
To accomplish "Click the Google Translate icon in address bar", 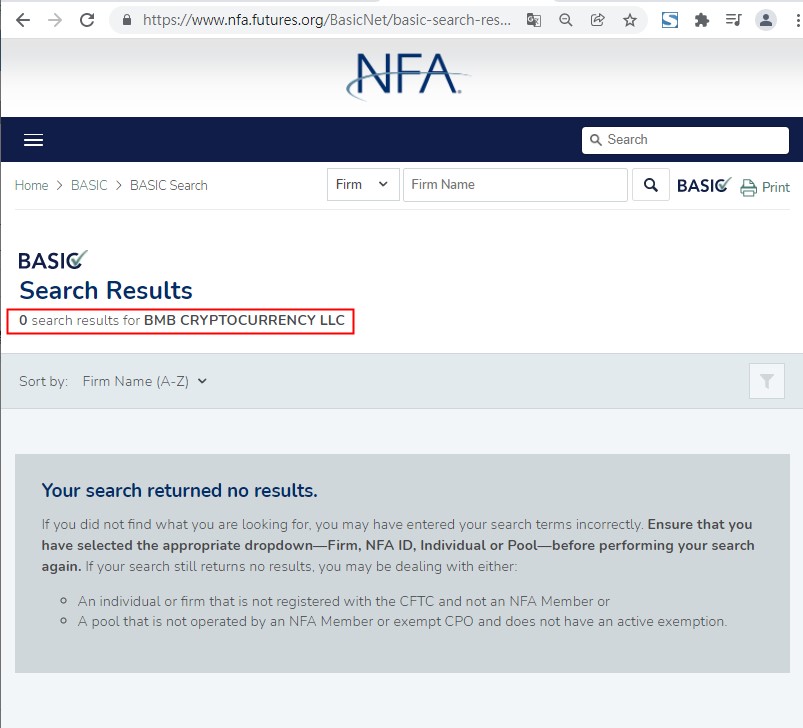I will pos(535,20).
